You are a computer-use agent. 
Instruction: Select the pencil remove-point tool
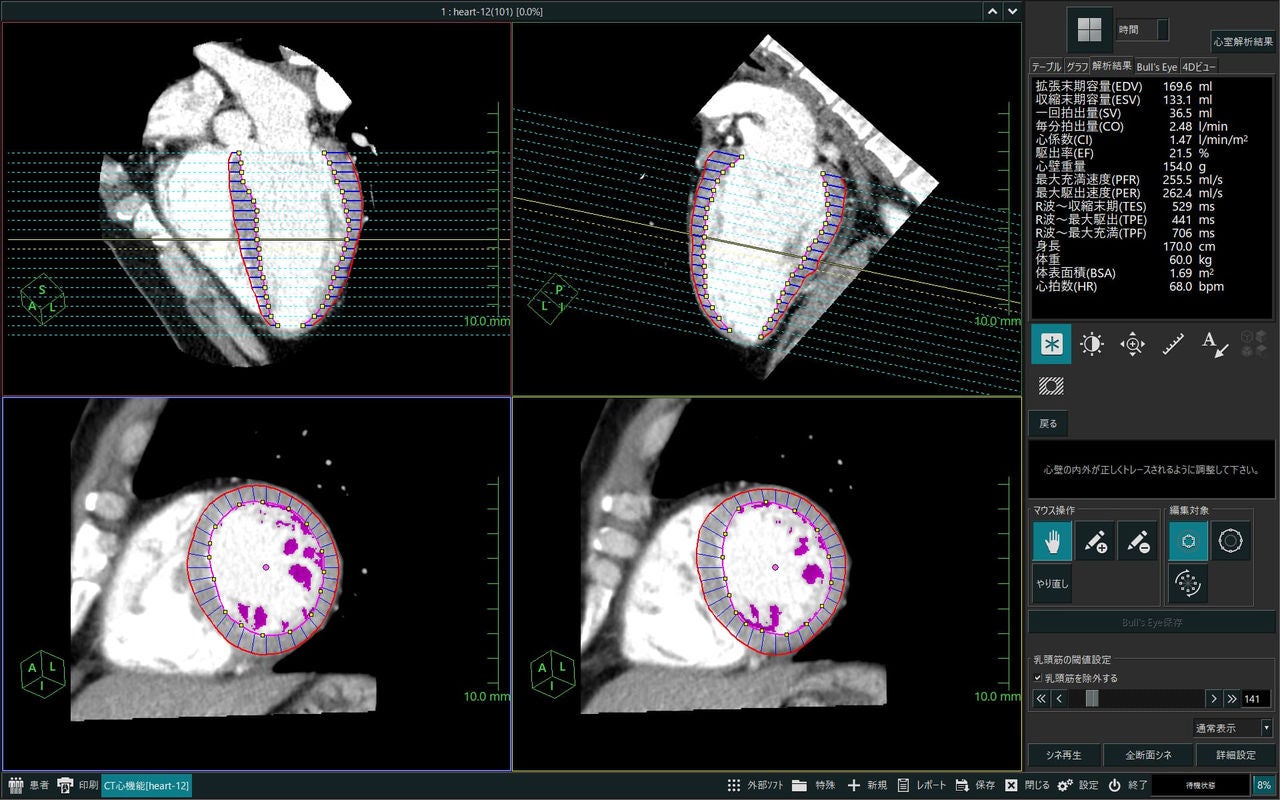(1137, 541)
